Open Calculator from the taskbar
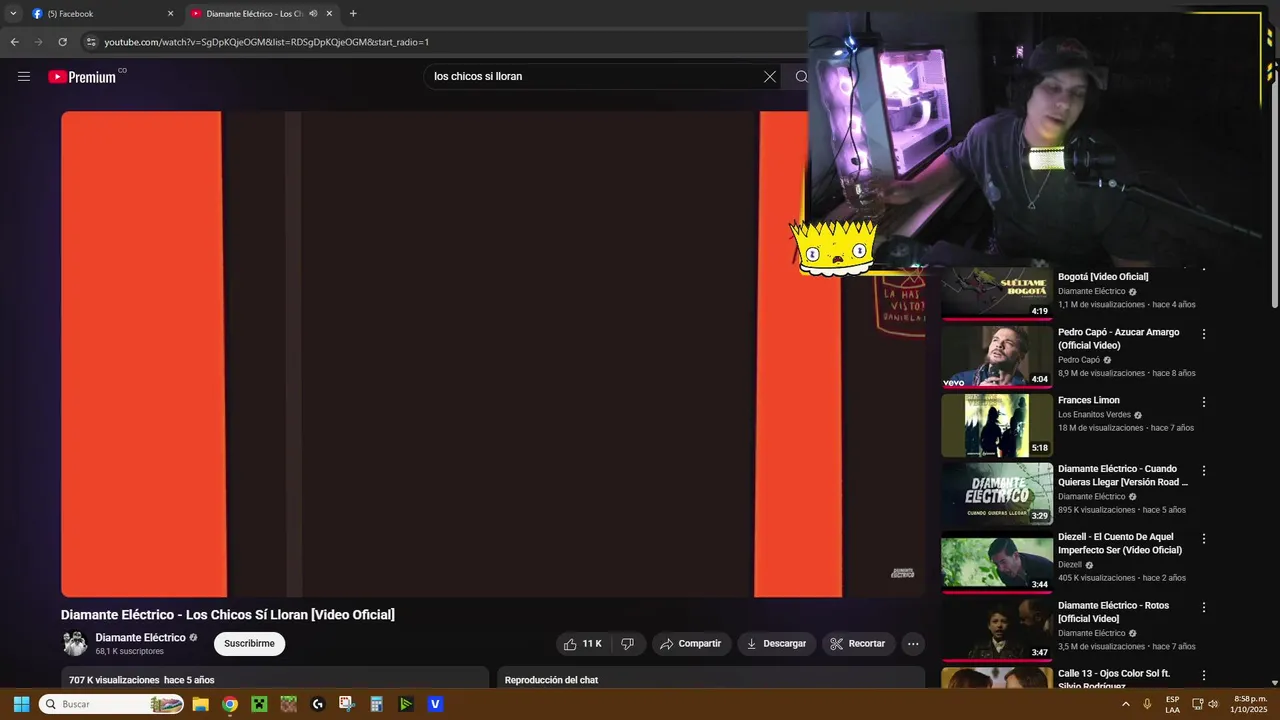The height and width of the screenshot is (720, 1280). (x=376, y=704)
